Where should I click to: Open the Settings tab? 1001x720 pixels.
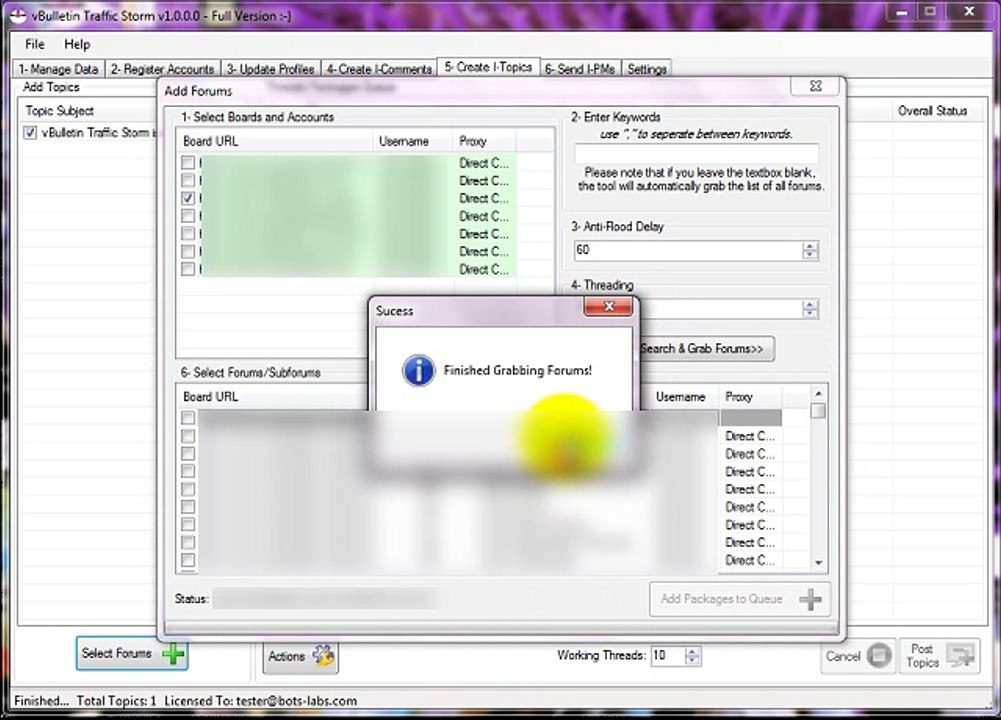[647, 69]
